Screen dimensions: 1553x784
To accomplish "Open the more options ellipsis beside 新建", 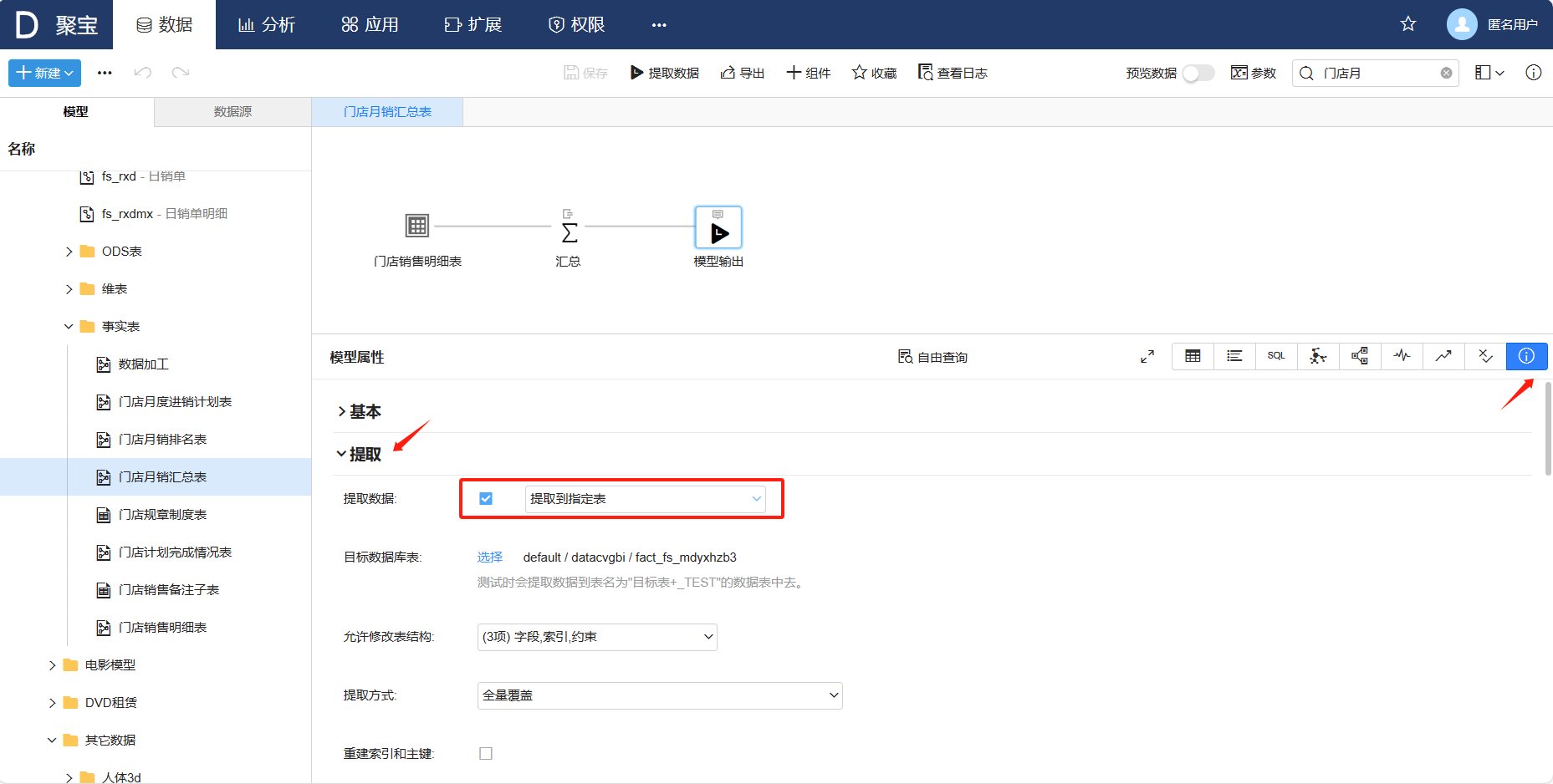I will point(105,73).
